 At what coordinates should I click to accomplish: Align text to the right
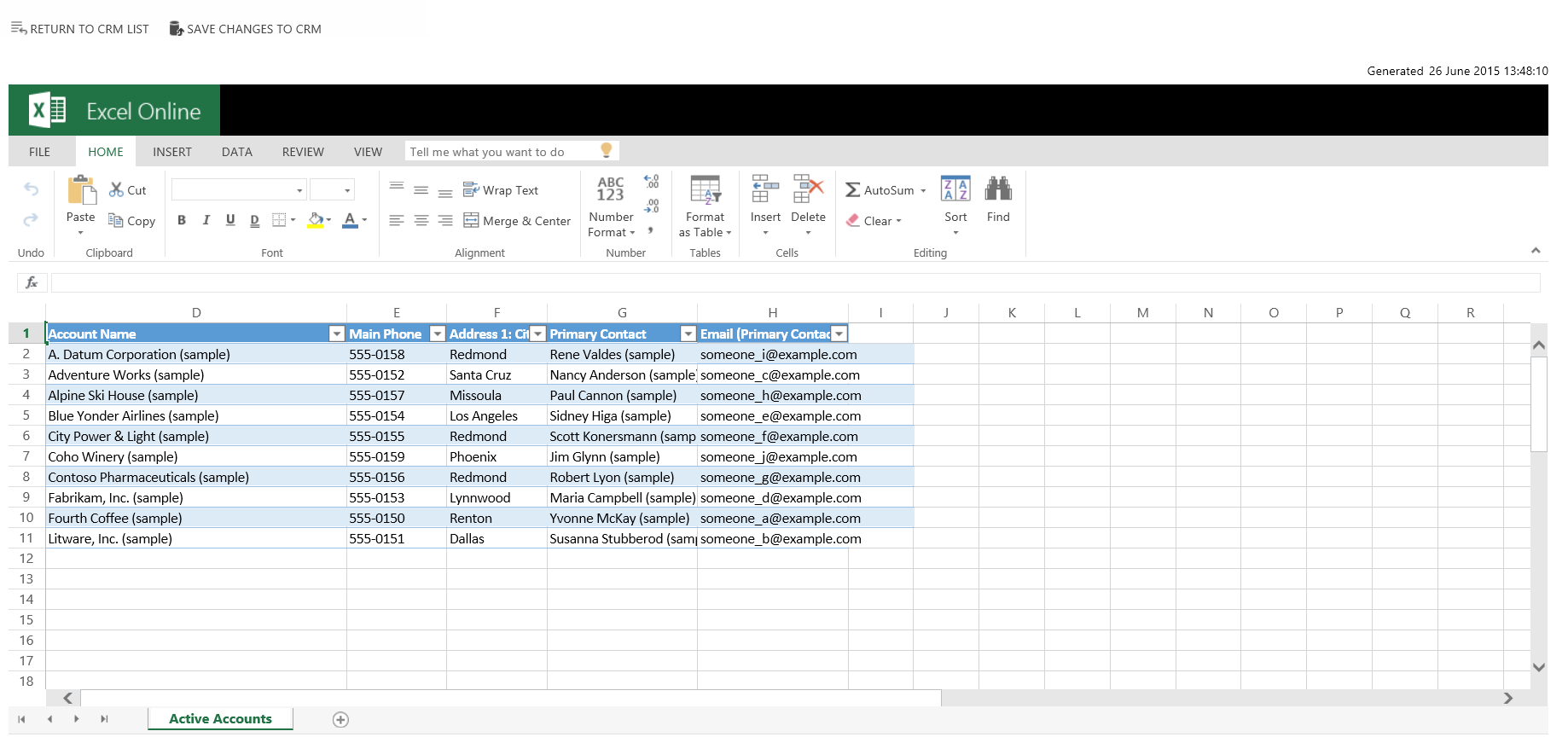click(445, 220)
